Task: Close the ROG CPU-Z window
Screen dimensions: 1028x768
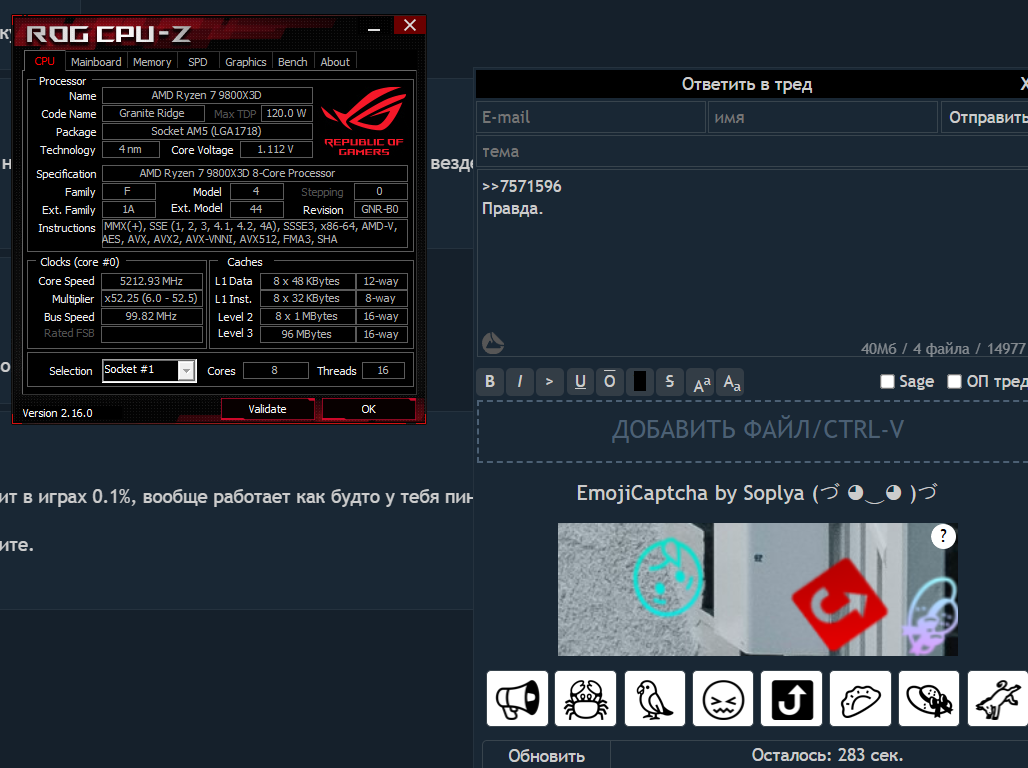Action: tap(410, 26)
